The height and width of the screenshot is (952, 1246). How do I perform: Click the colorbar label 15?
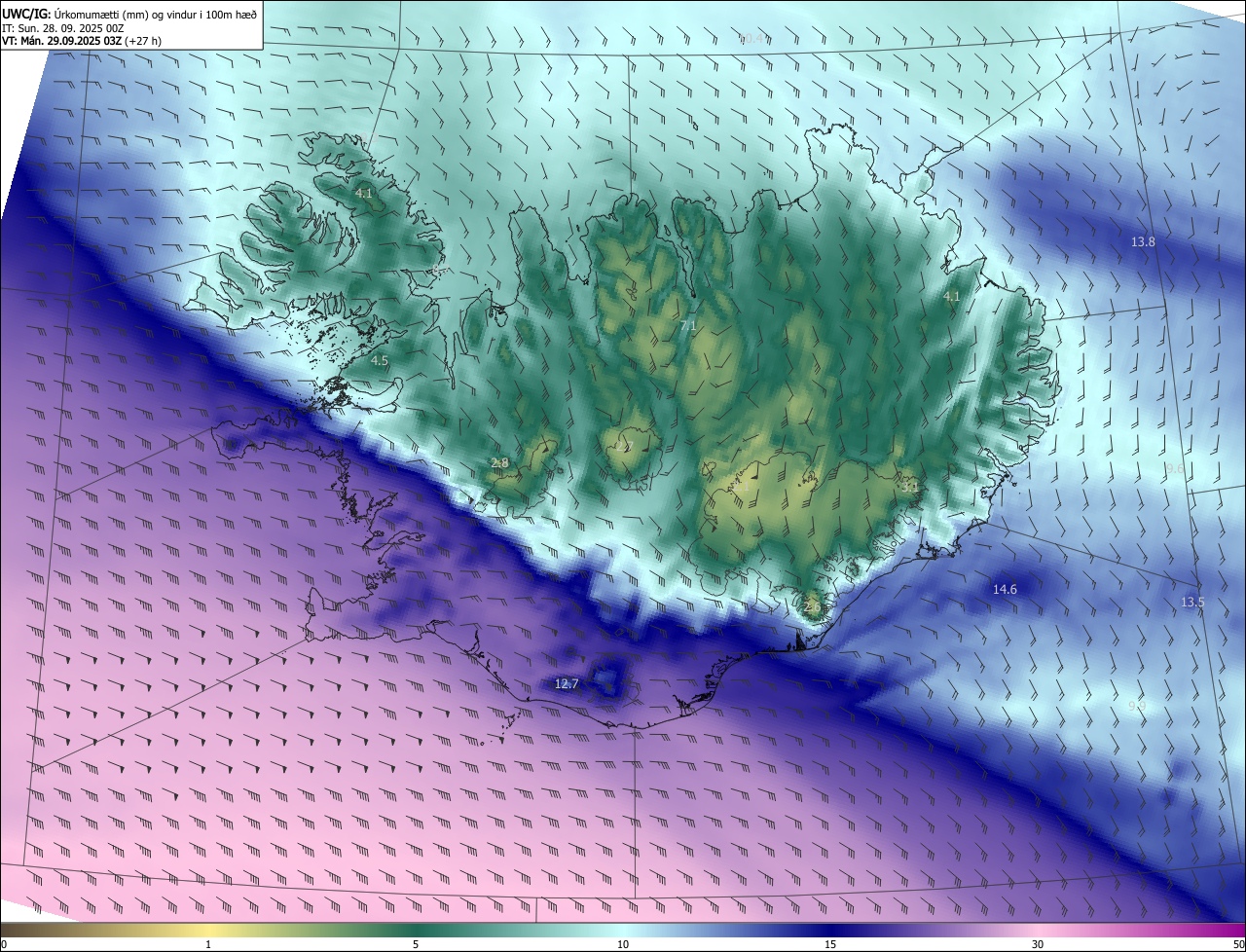830,945
